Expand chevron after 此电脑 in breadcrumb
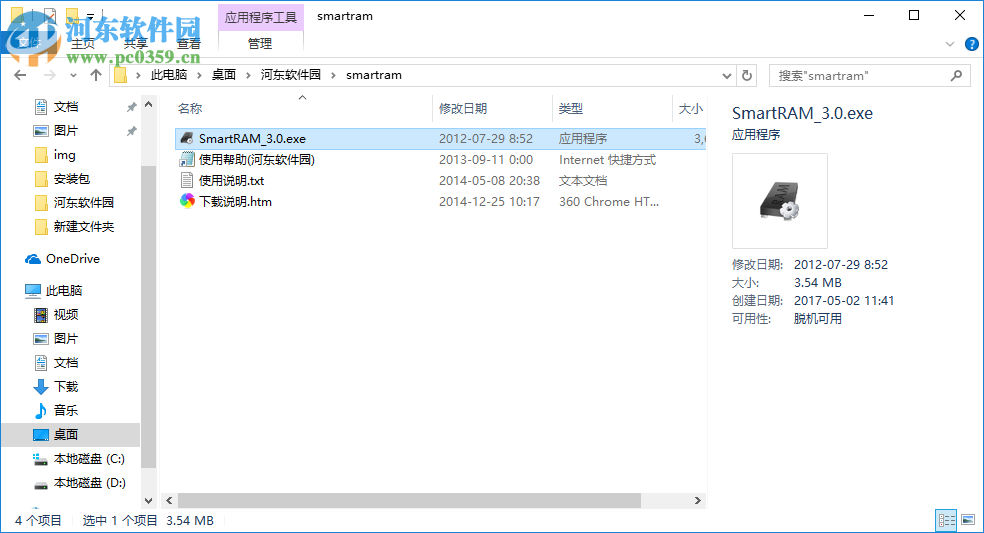The image size is (984, 533). [199, 75]
